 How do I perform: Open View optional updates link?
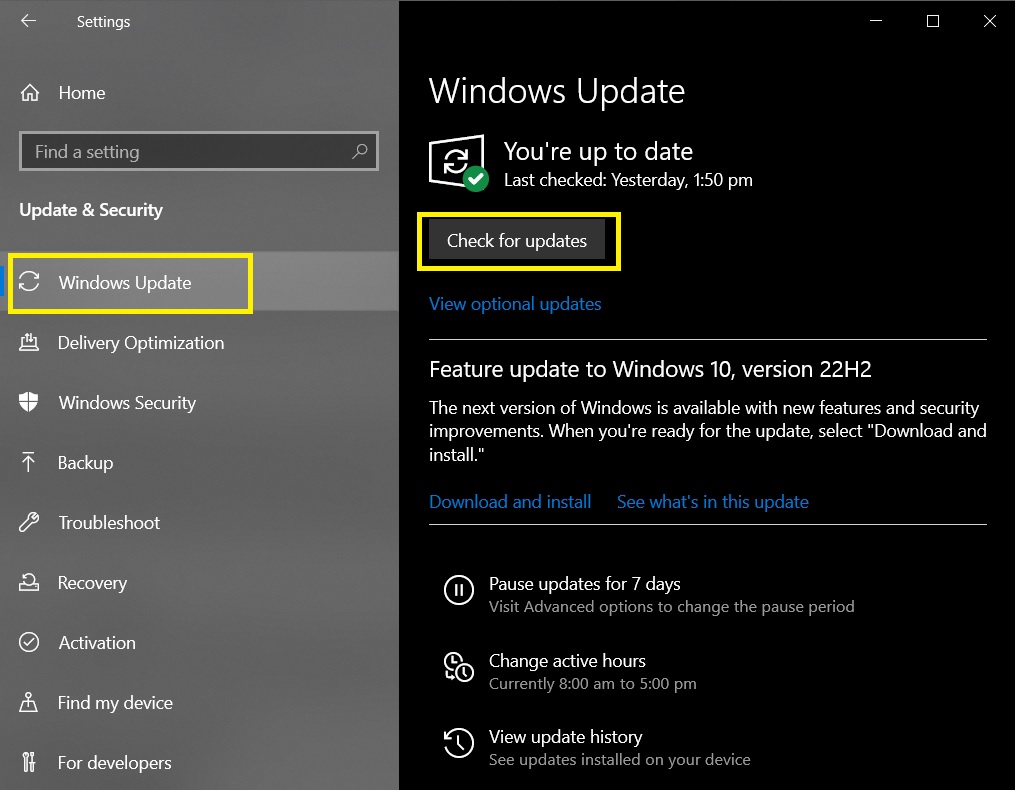[x=515, y=304]
